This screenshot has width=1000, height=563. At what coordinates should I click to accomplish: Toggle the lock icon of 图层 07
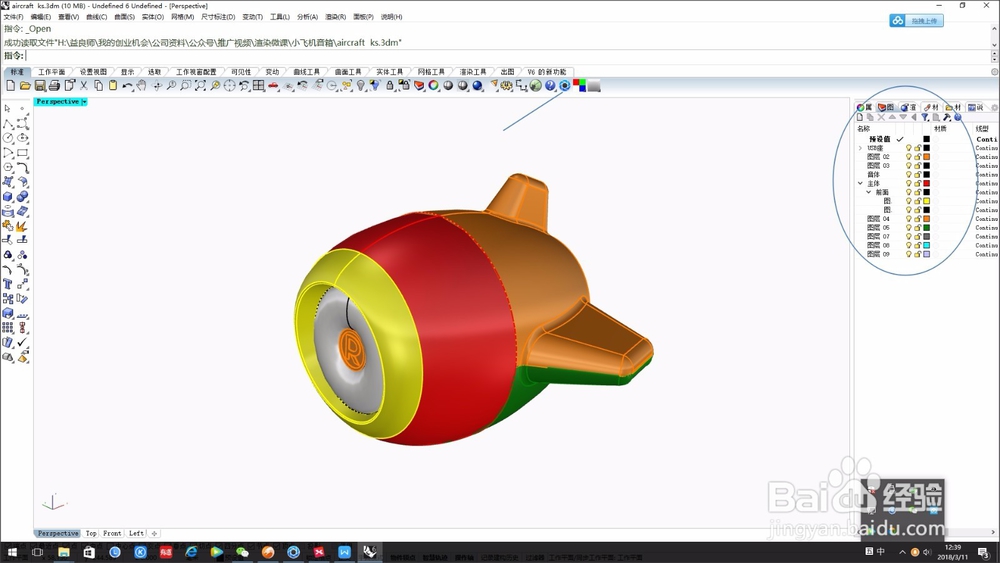(918, 237)
